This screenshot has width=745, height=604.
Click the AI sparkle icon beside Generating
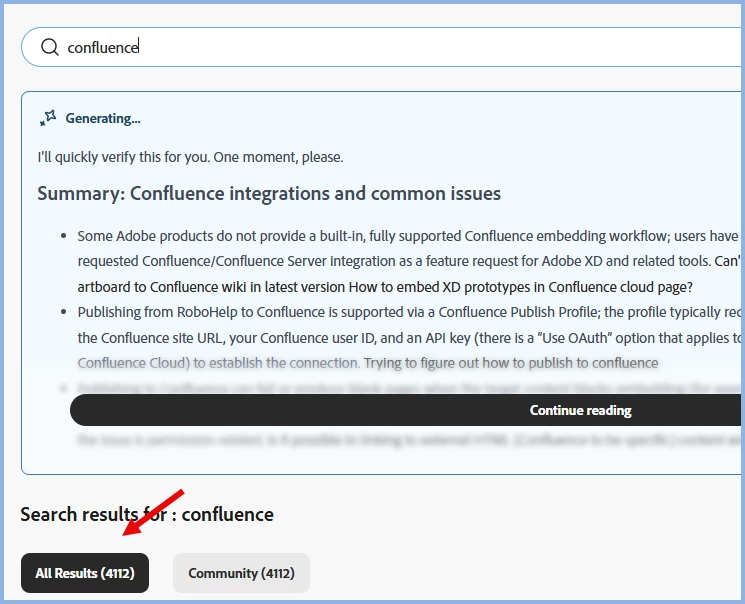(x=48, y=118)
